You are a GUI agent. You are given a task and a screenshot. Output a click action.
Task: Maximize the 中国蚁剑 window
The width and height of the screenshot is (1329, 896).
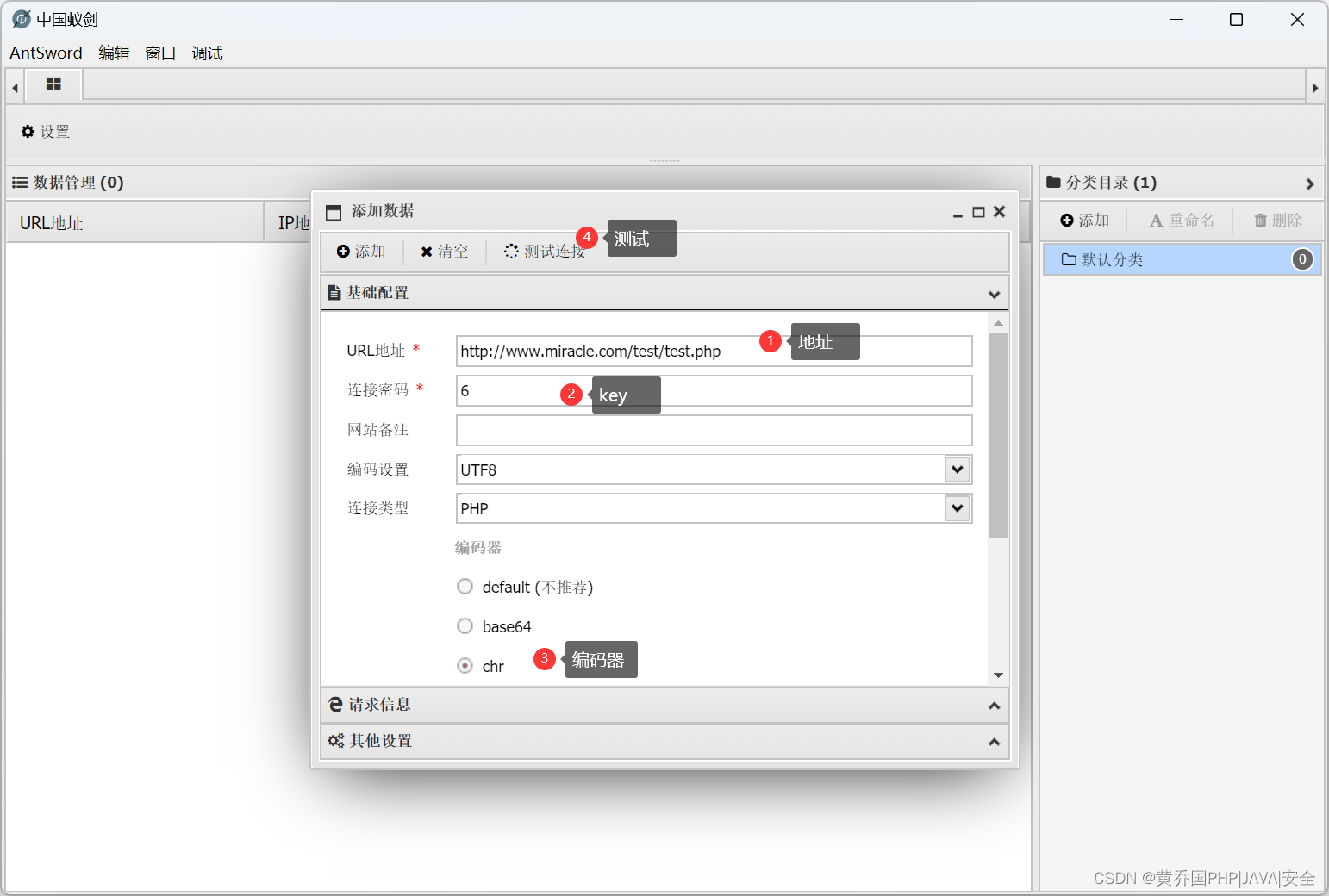pos(1236,19)
